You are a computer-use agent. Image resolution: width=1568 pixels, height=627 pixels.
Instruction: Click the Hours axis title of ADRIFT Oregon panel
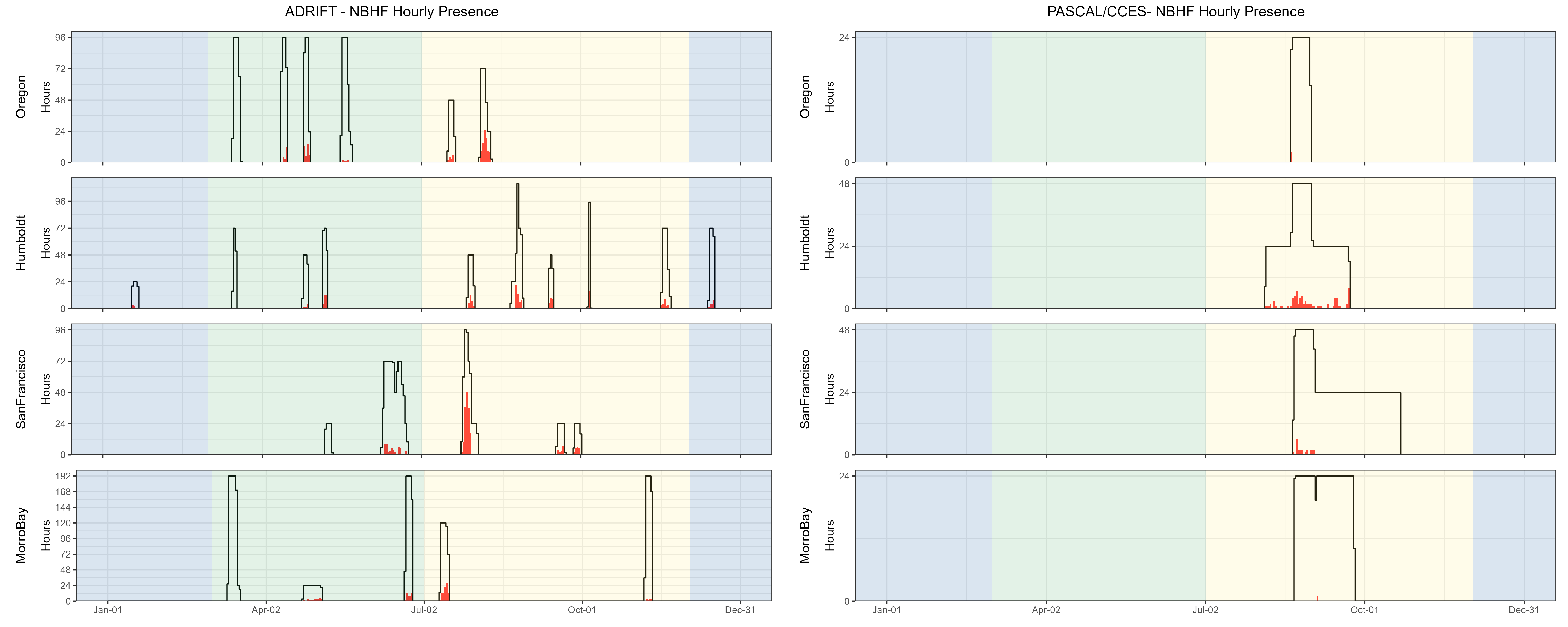(x=46, y=97)
